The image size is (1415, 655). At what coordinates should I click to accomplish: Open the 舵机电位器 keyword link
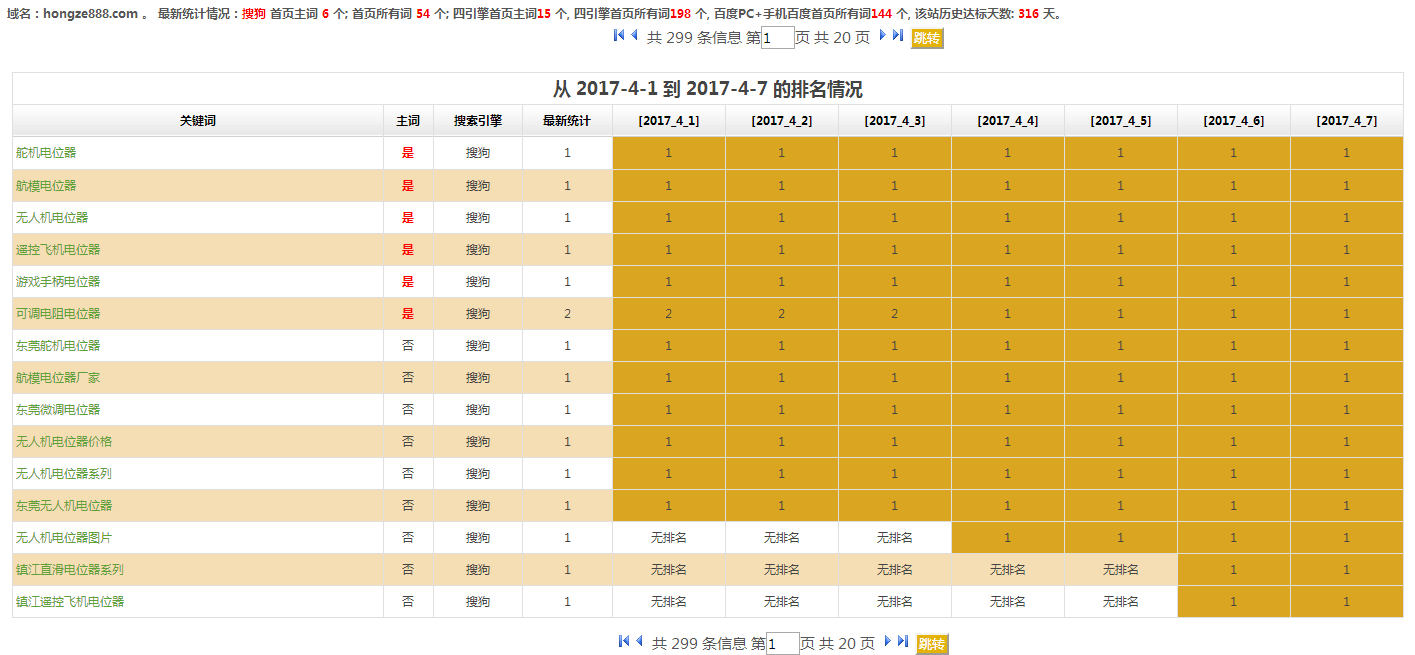pos(46,153)
